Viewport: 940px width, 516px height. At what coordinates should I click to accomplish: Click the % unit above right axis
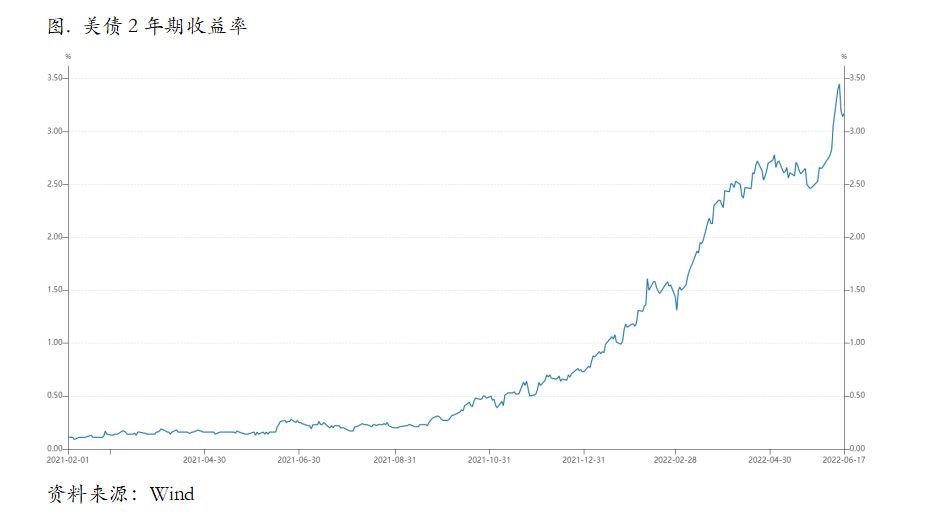844,57
